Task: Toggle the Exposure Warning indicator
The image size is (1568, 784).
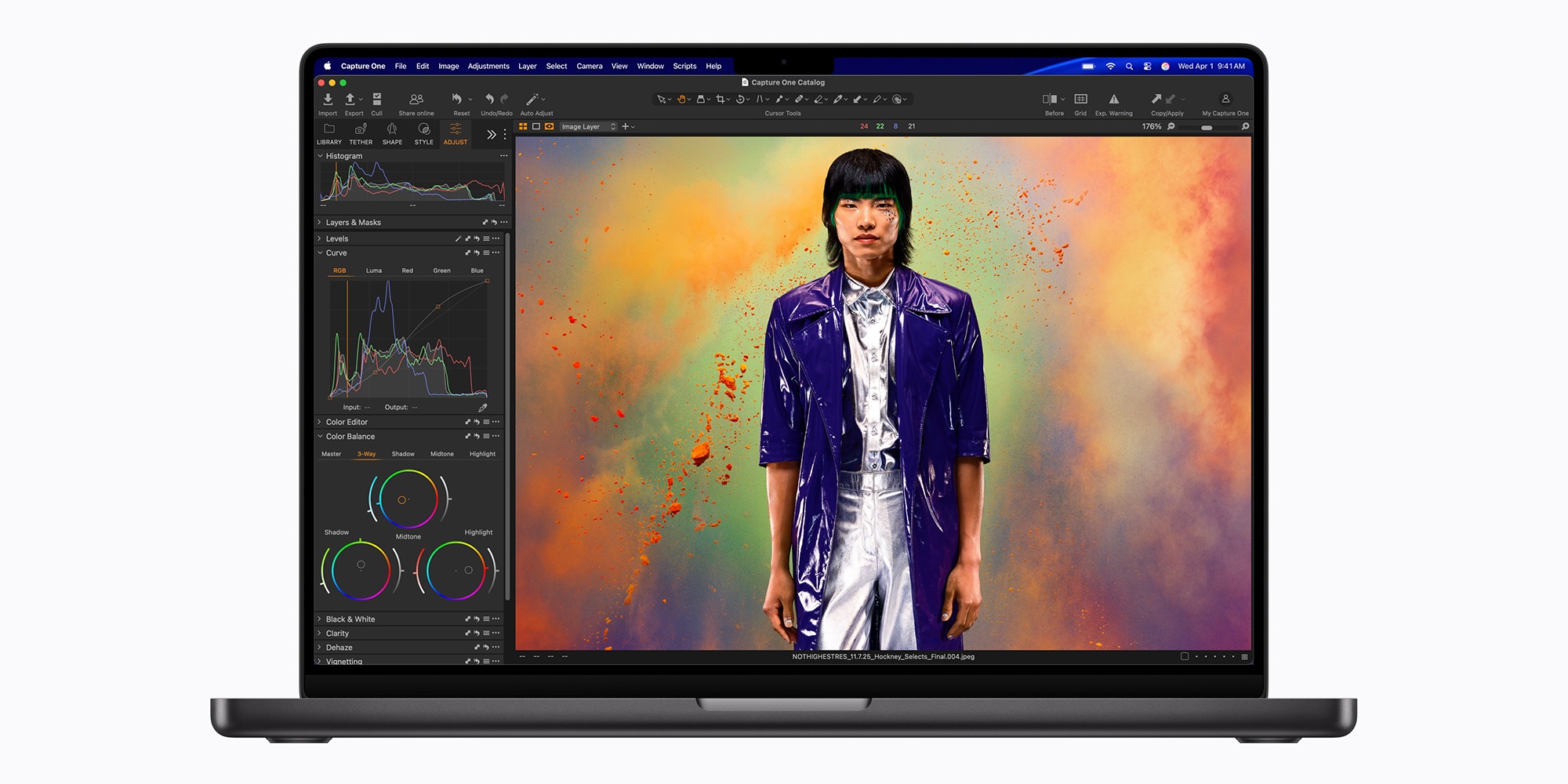Action: [1113, 100]
